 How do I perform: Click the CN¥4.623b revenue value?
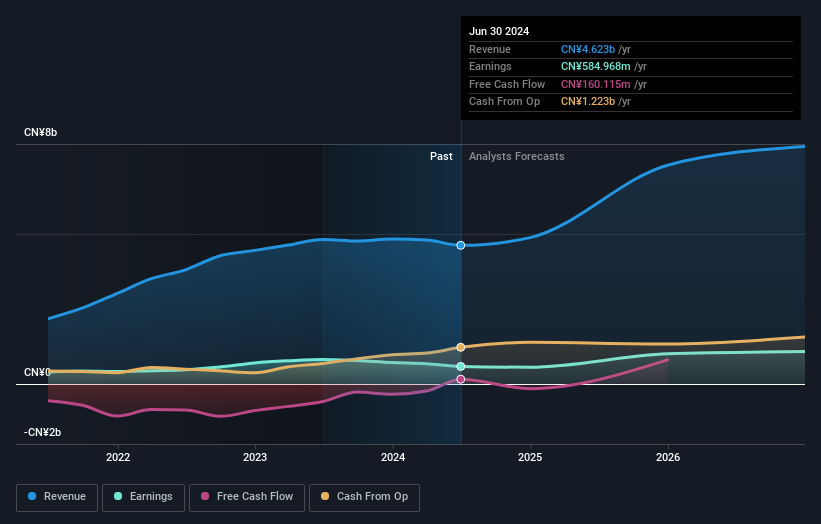tap(588, 49)
